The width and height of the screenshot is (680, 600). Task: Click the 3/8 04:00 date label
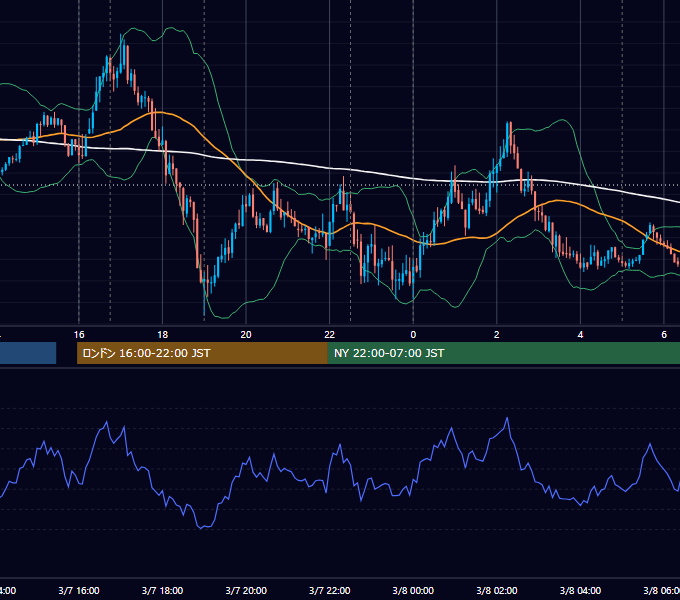(x=580, y=591)
